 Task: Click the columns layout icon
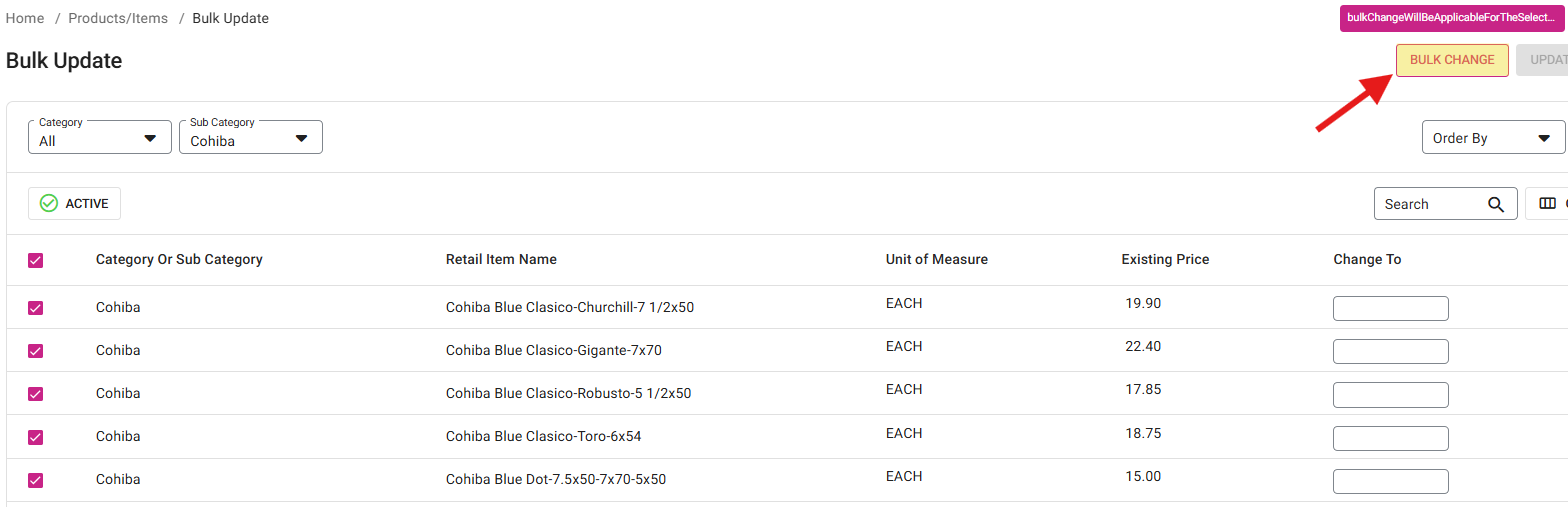[1547, 204]
